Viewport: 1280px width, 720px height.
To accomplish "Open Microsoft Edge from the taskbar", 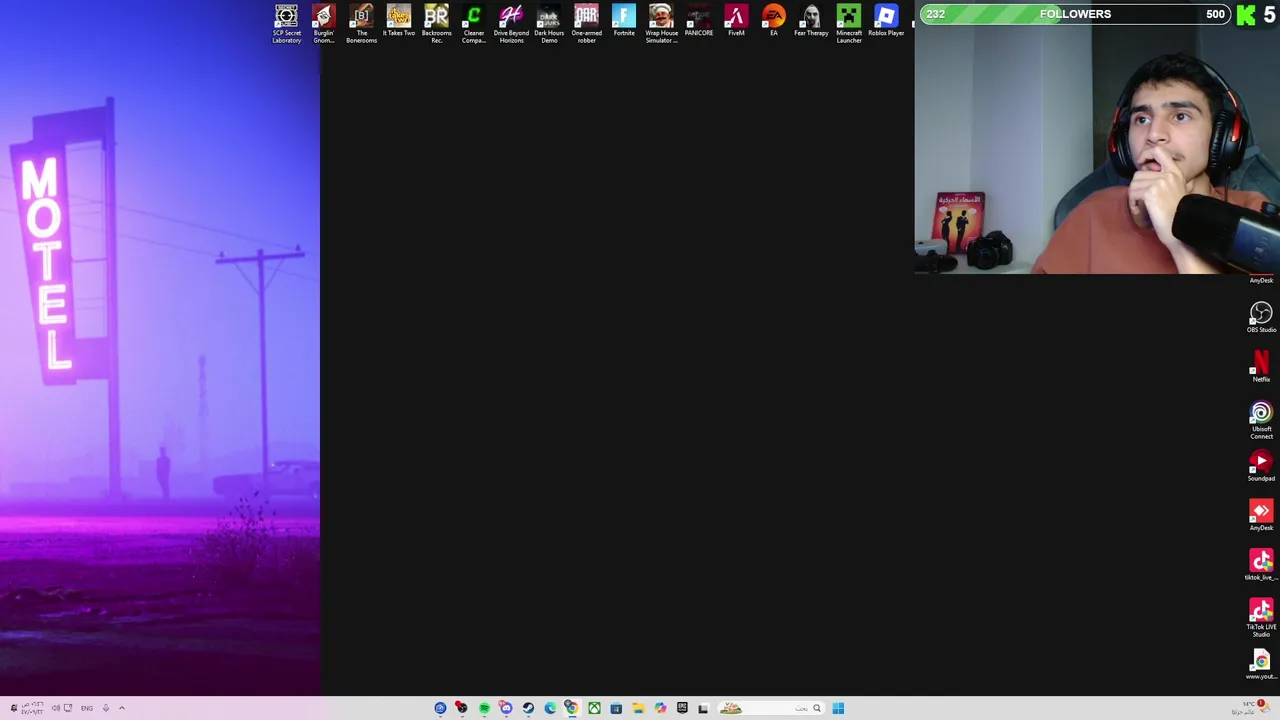I will pos(550,708).
